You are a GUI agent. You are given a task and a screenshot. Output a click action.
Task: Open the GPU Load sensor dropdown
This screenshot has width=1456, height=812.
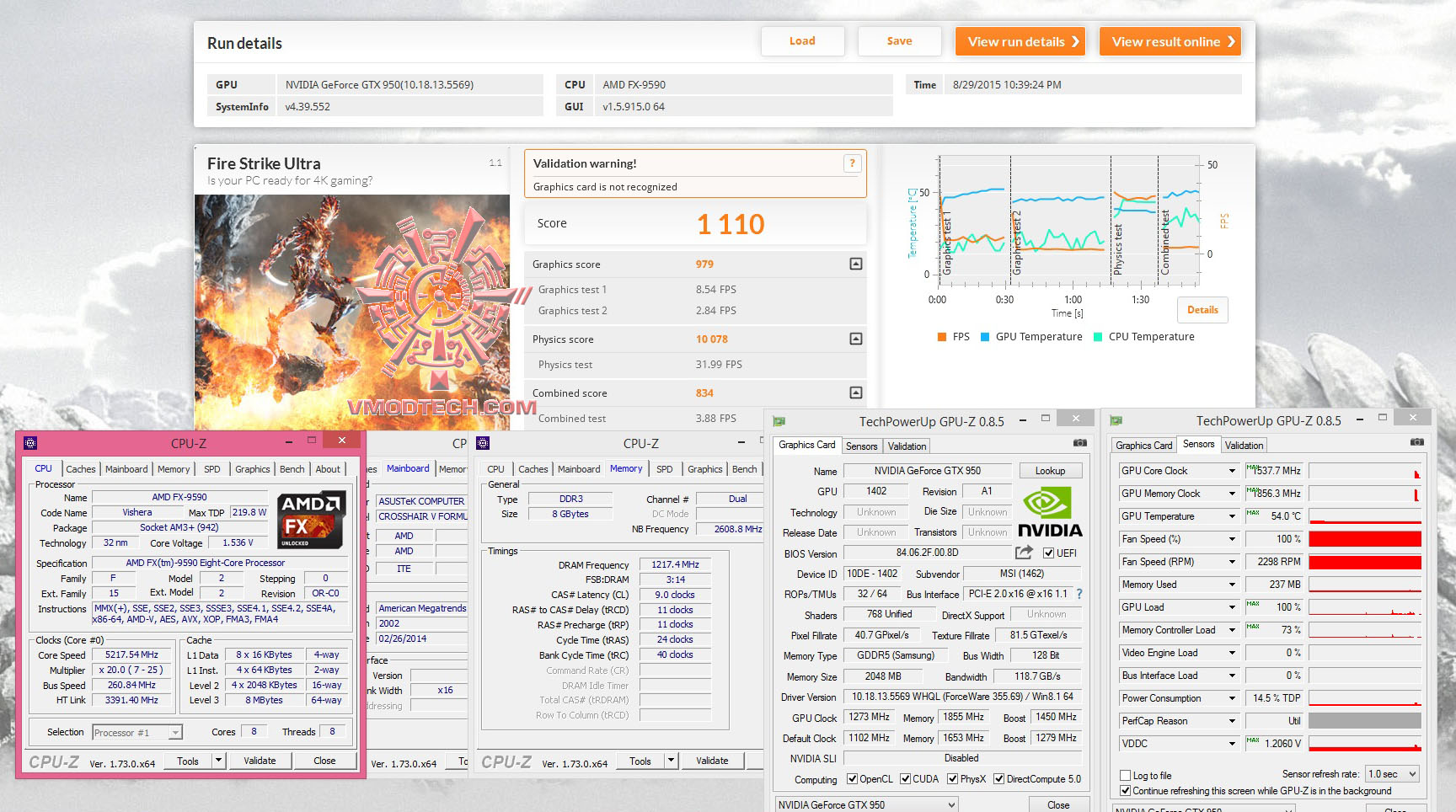(x=1232, y=607)
